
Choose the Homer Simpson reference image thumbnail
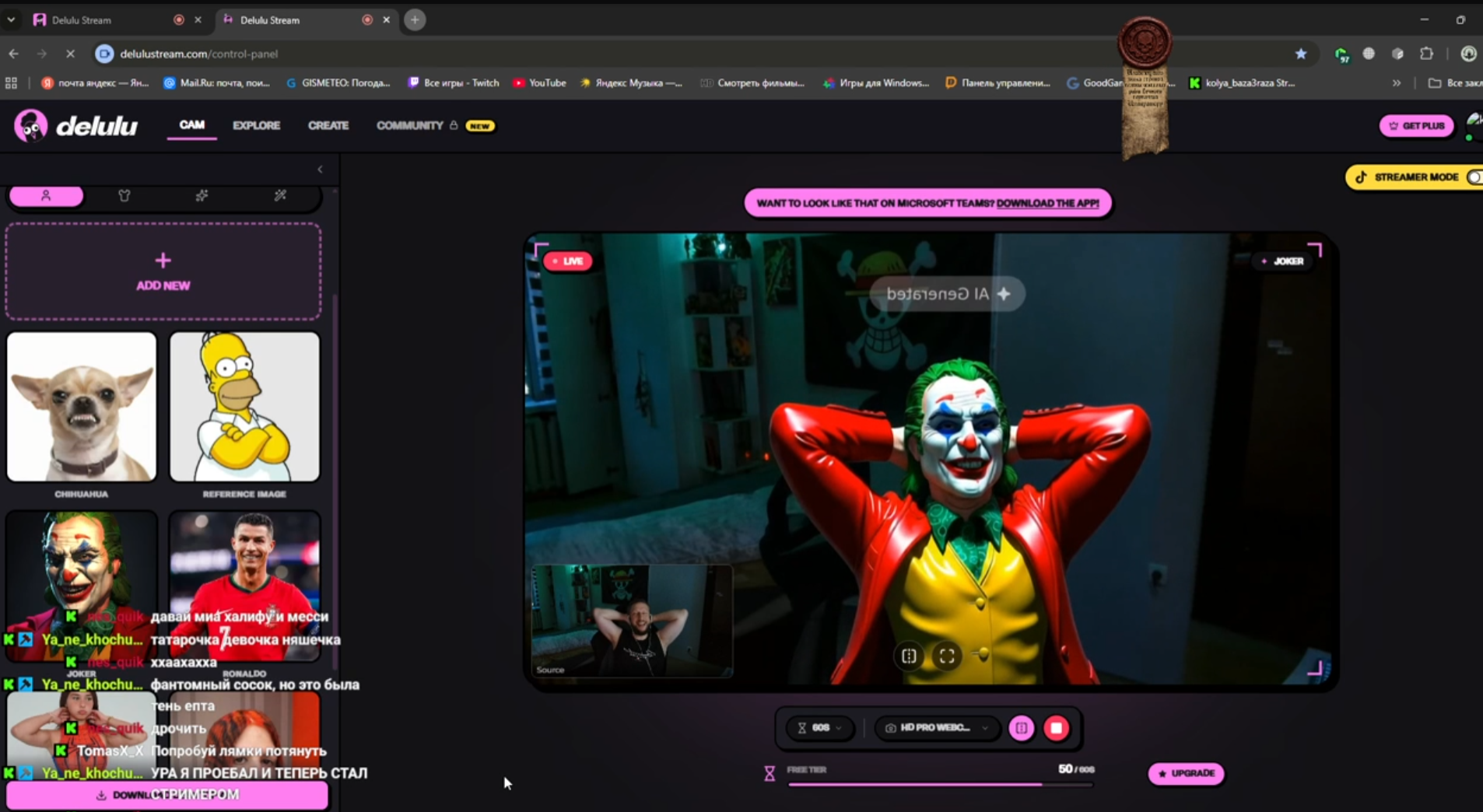(244, 407)
